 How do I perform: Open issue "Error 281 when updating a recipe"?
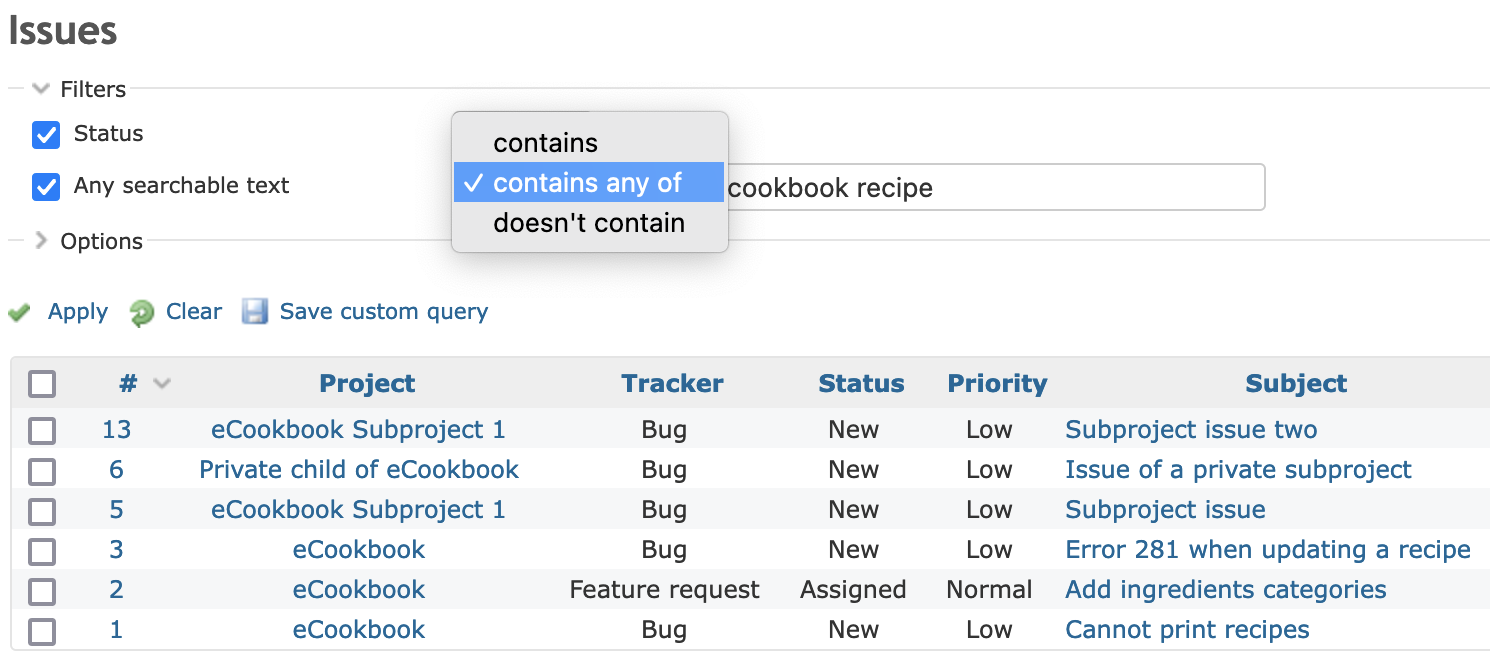click(x=1267, y=550)
